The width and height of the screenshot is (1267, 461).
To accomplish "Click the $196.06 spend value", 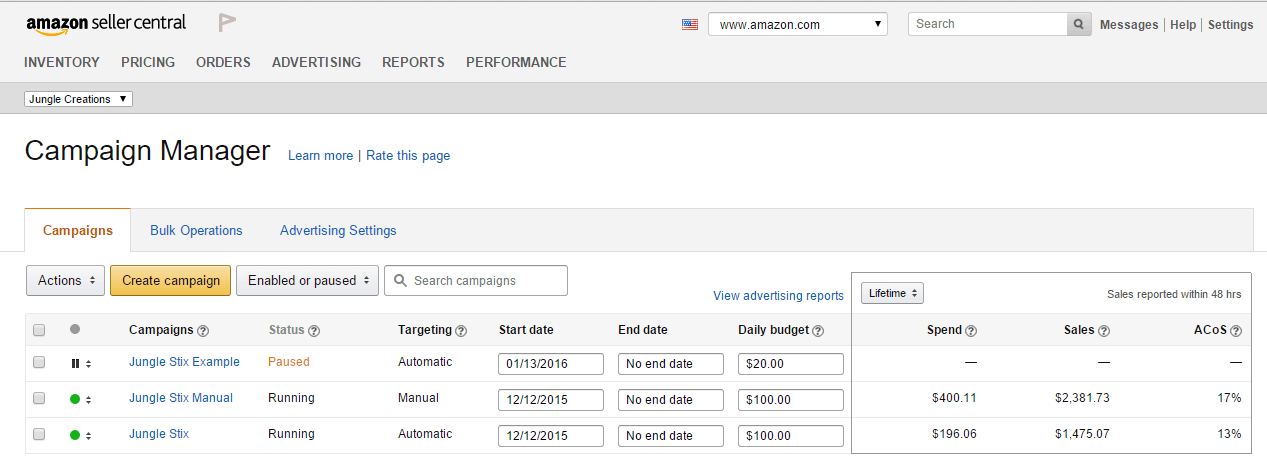I will pyautogui.click(x=954, y=434).
